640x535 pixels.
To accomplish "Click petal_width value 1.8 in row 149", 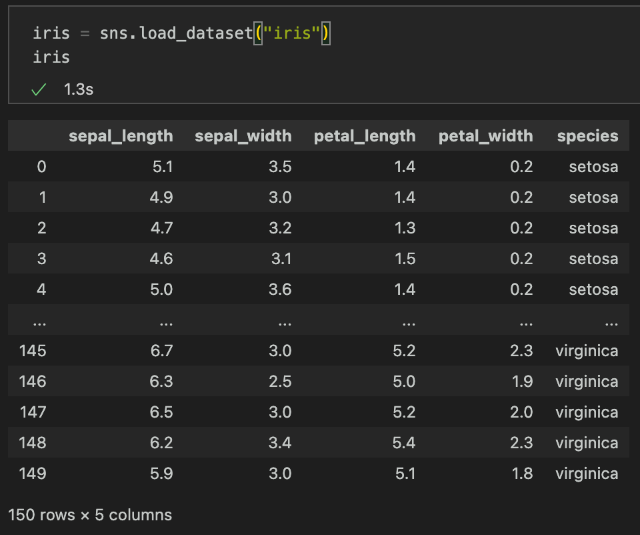I will (522, 474).
